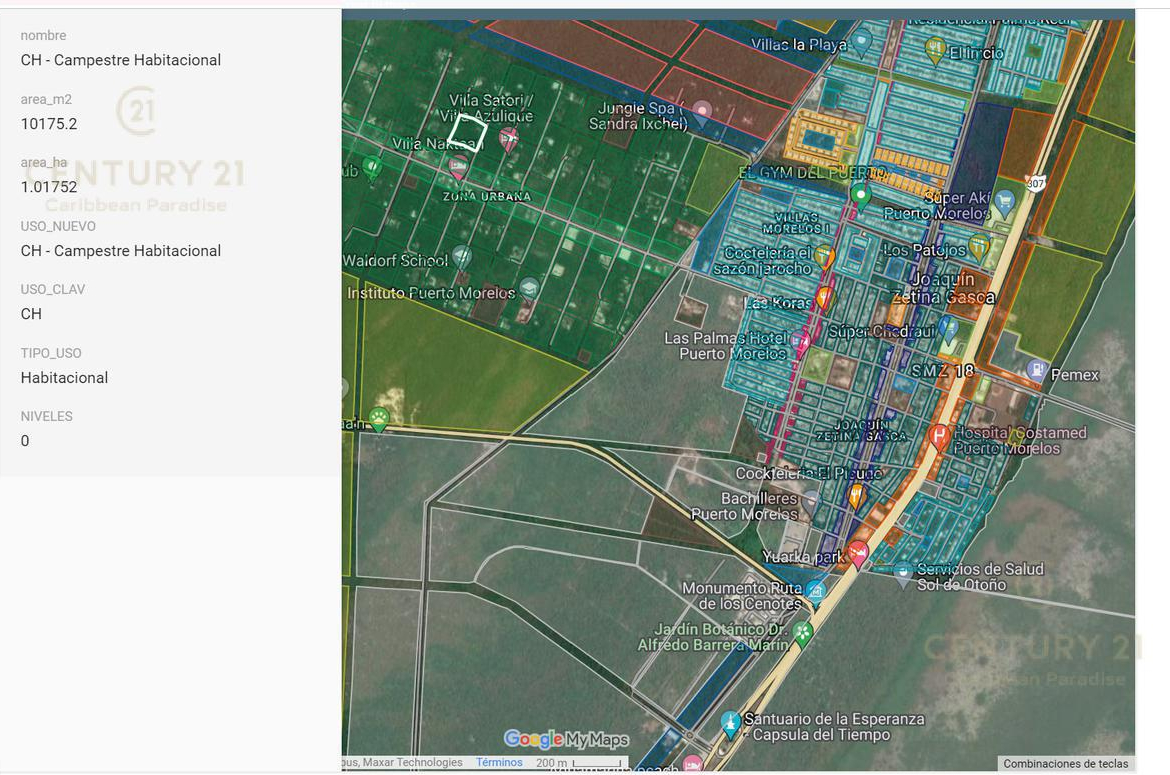The height and width of the screenshot is (775, 1170).
Task: Click the green paw print marker
Action: [379, 418]
